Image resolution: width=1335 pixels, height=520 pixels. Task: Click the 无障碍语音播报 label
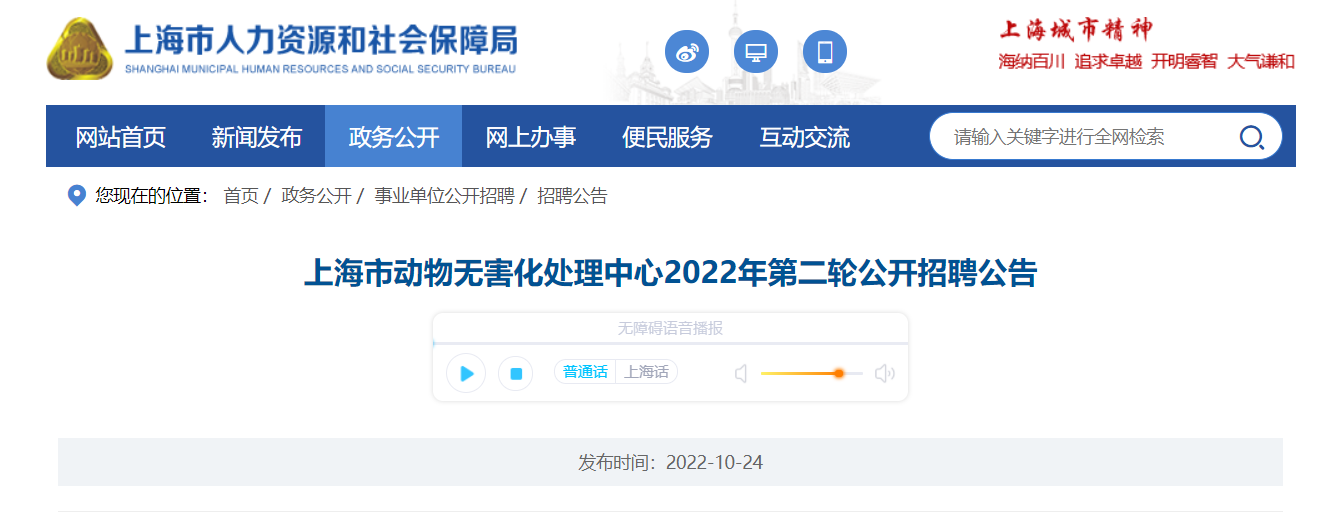tap(670, 328)
